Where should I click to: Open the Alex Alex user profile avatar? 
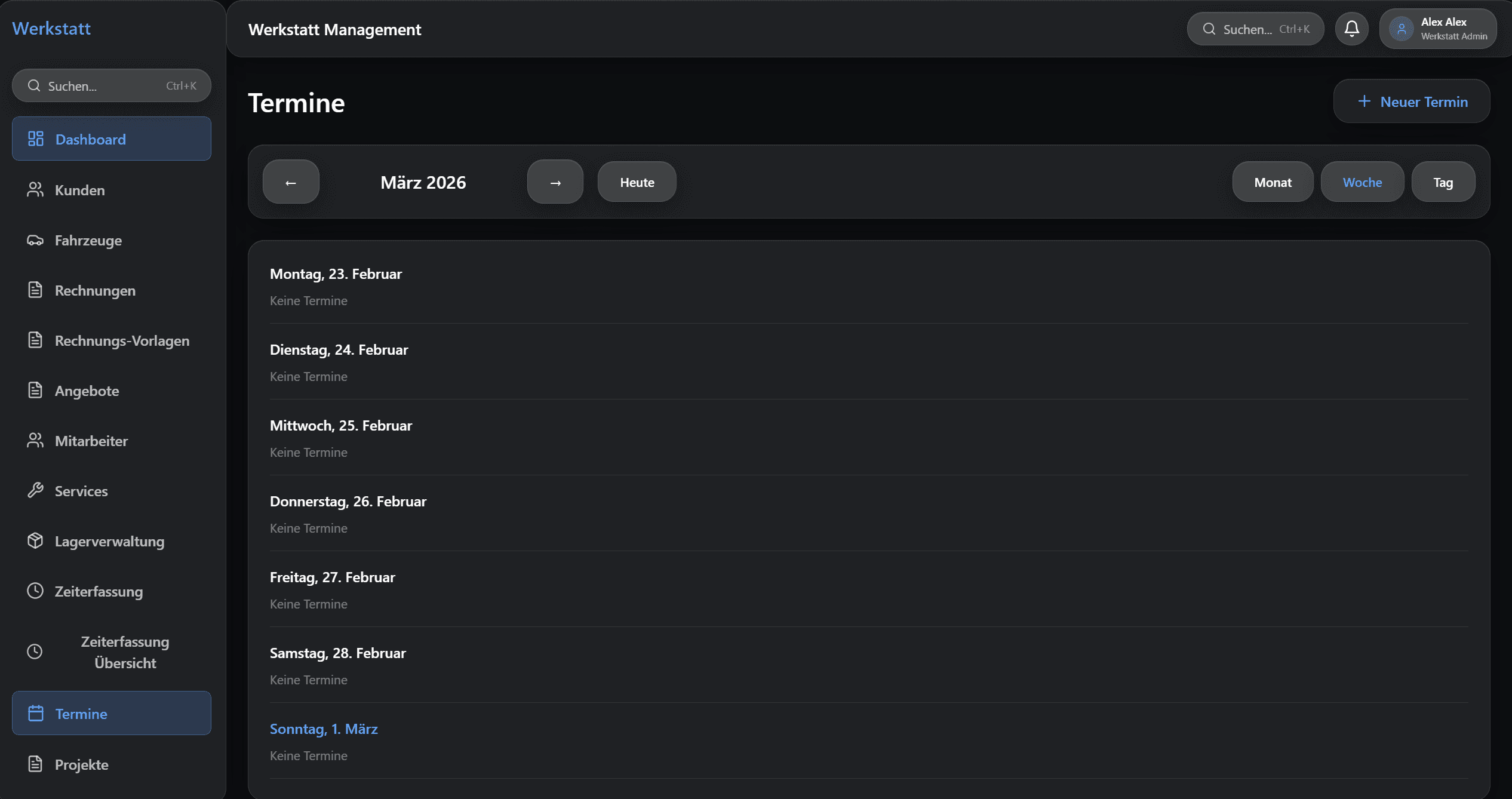point(1401,29)
